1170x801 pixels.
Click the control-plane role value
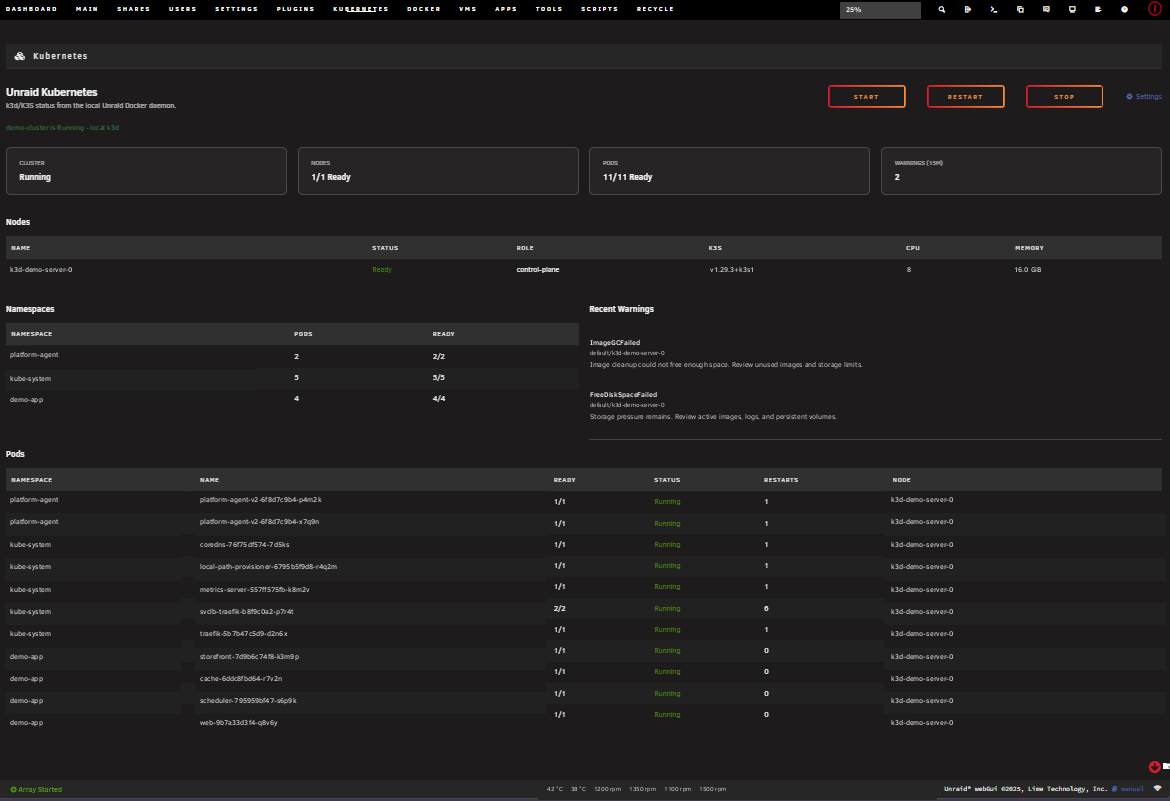[x=537, y=269]
